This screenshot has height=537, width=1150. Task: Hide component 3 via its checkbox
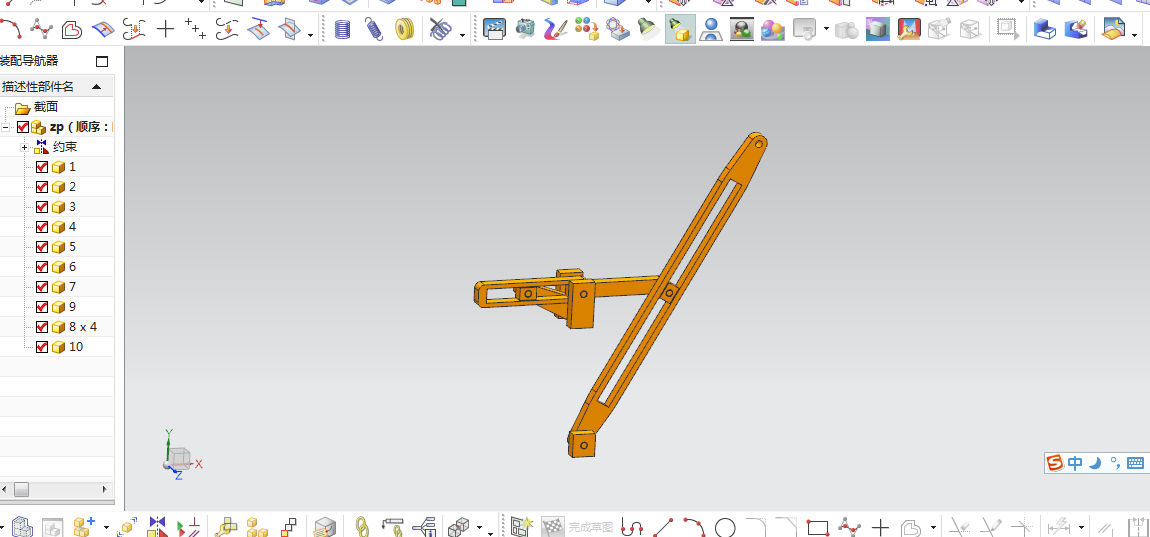point(42,207)
